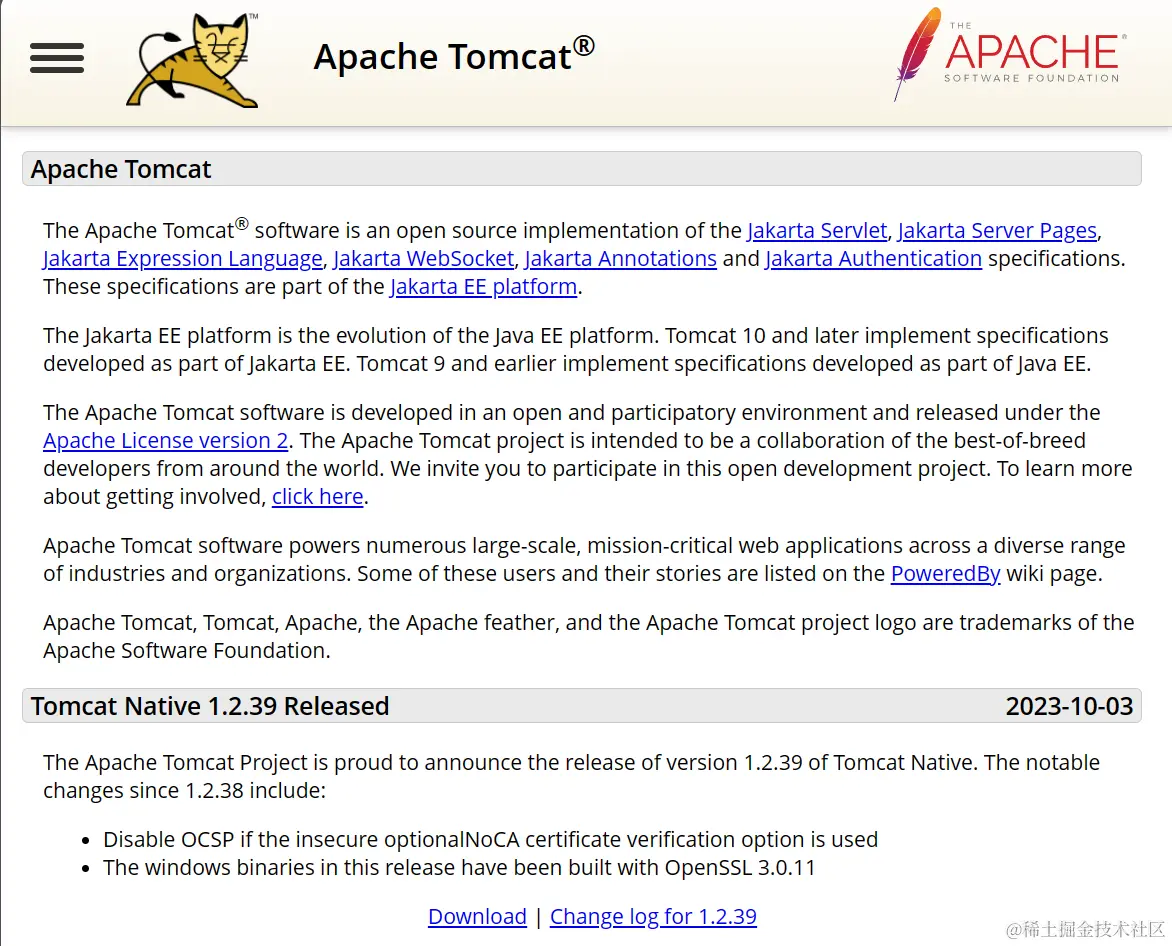Click the 'Apache Software Foundation.' trademark text
The width and height of the screenshot is (1172, 946).
point(187,650)
